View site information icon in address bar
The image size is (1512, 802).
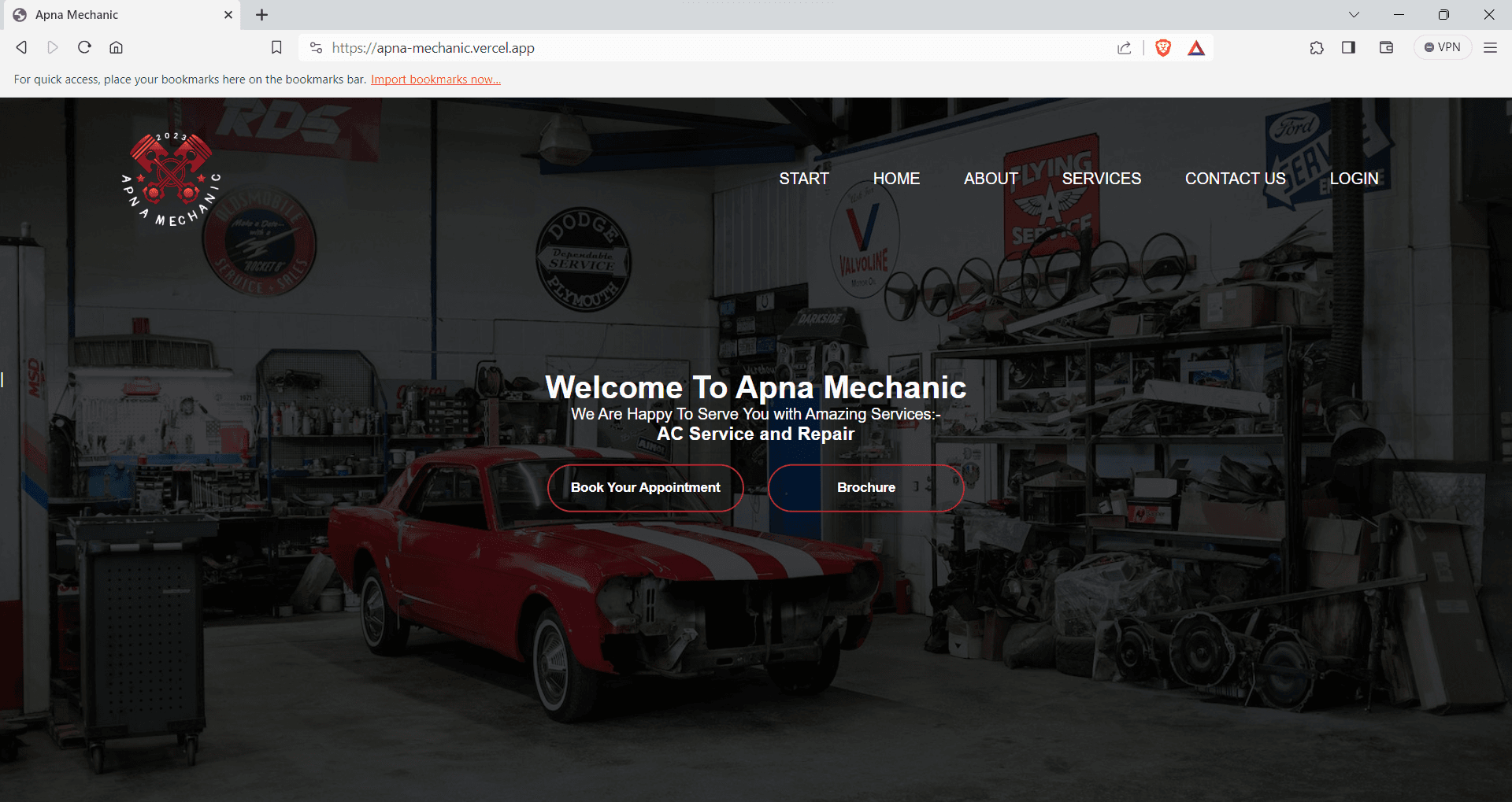(316, 48)
